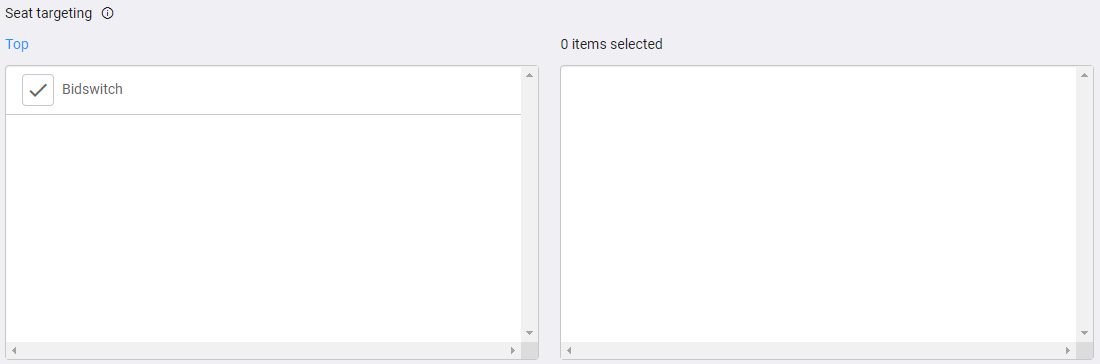The width and height of the screenshot is (1100, 364).
Task: Click empty area below Bidswitch in available list
Action: (264, 228)
